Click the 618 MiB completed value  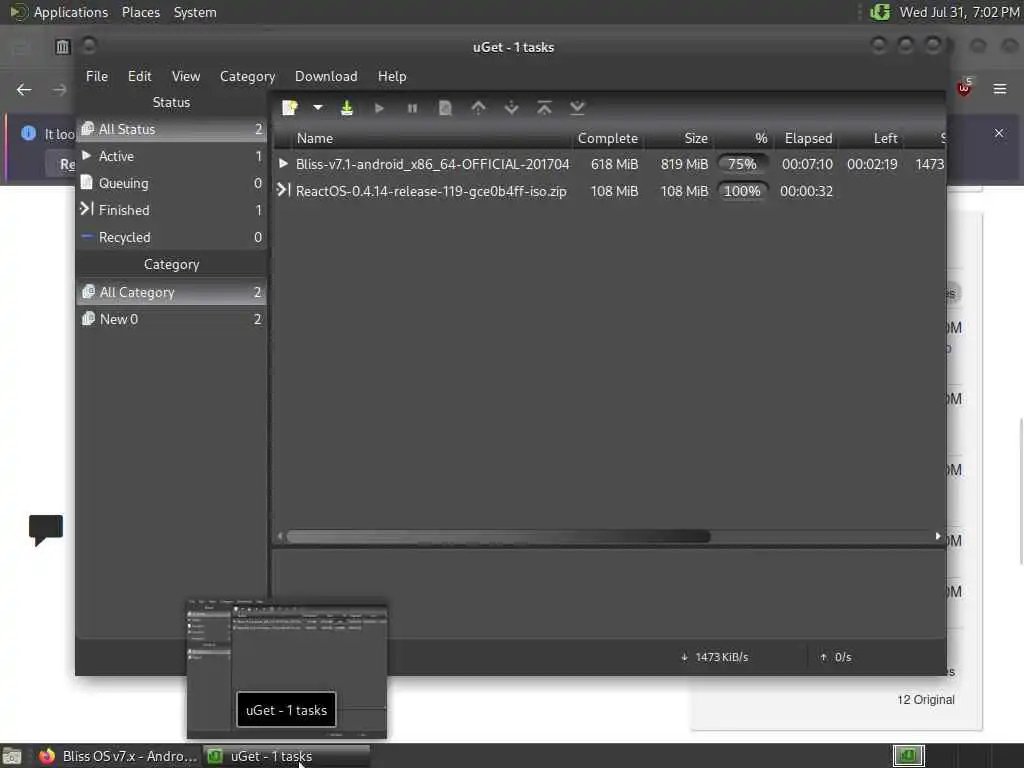[614, 164]
